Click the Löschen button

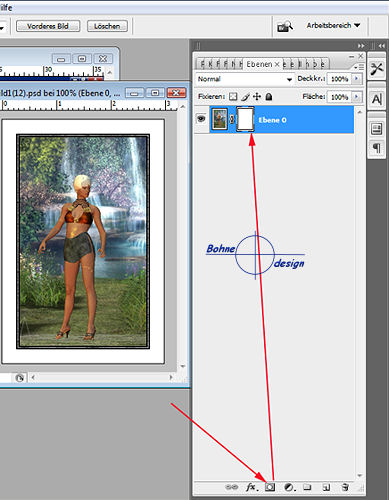tap(107, 26)
